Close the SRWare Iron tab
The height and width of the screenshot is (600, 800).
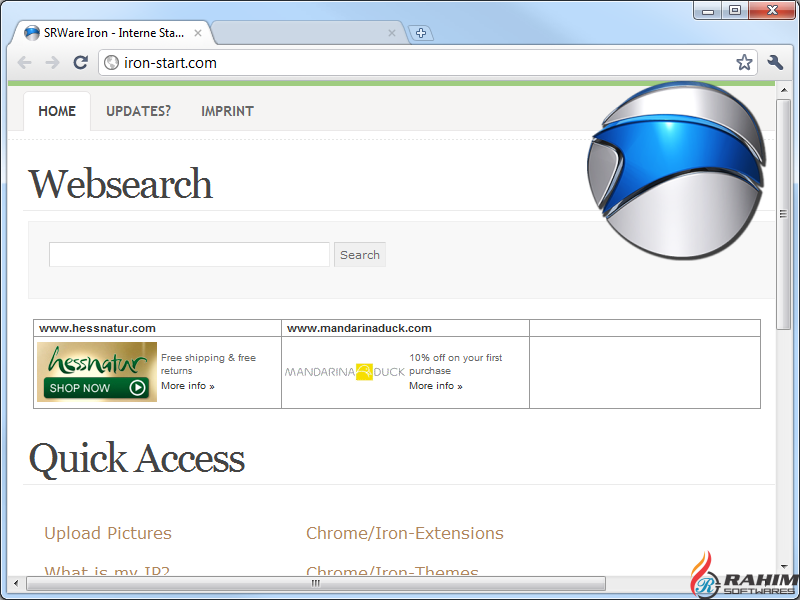(198, 33)
